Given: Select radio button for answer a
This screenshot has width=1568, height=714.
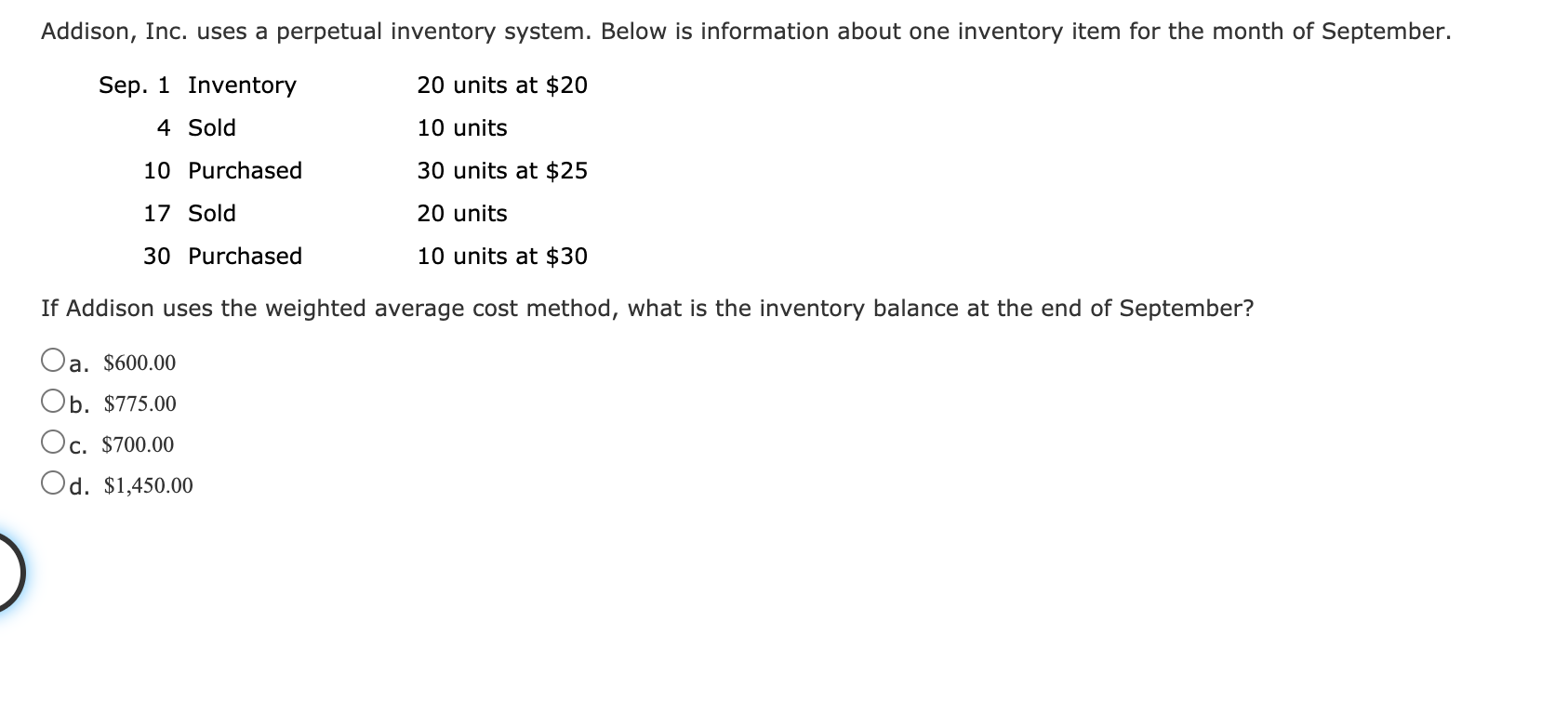Looking at the screenshot, I should [x=52, y=358].
